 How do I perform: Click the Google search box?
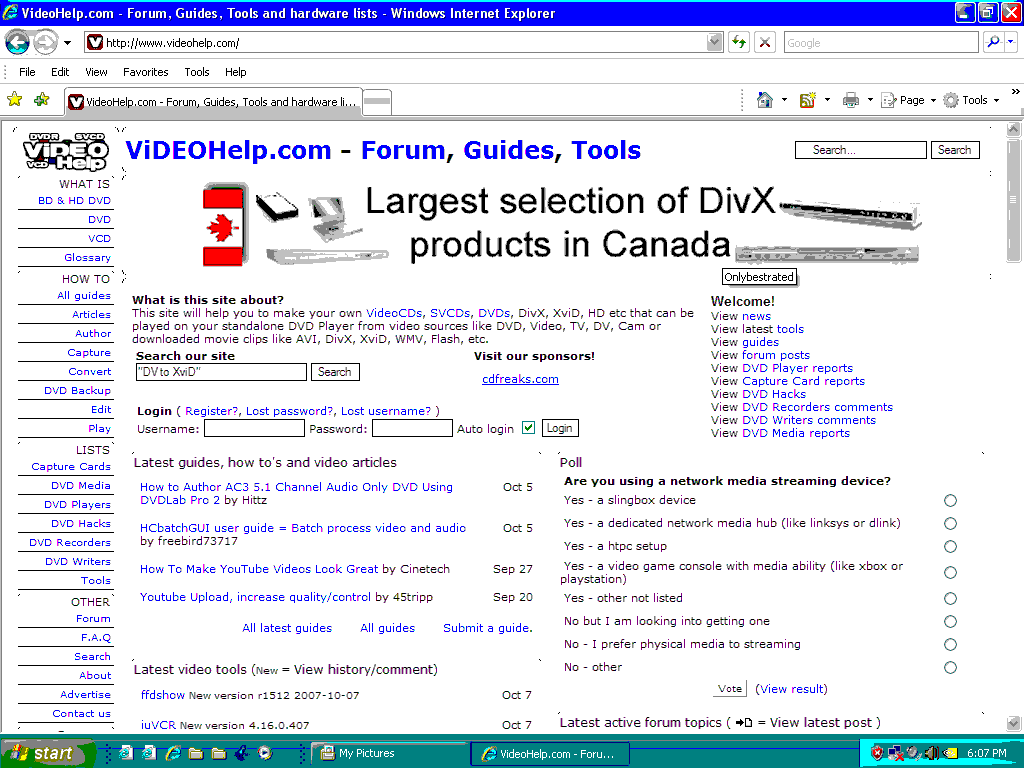881,42
